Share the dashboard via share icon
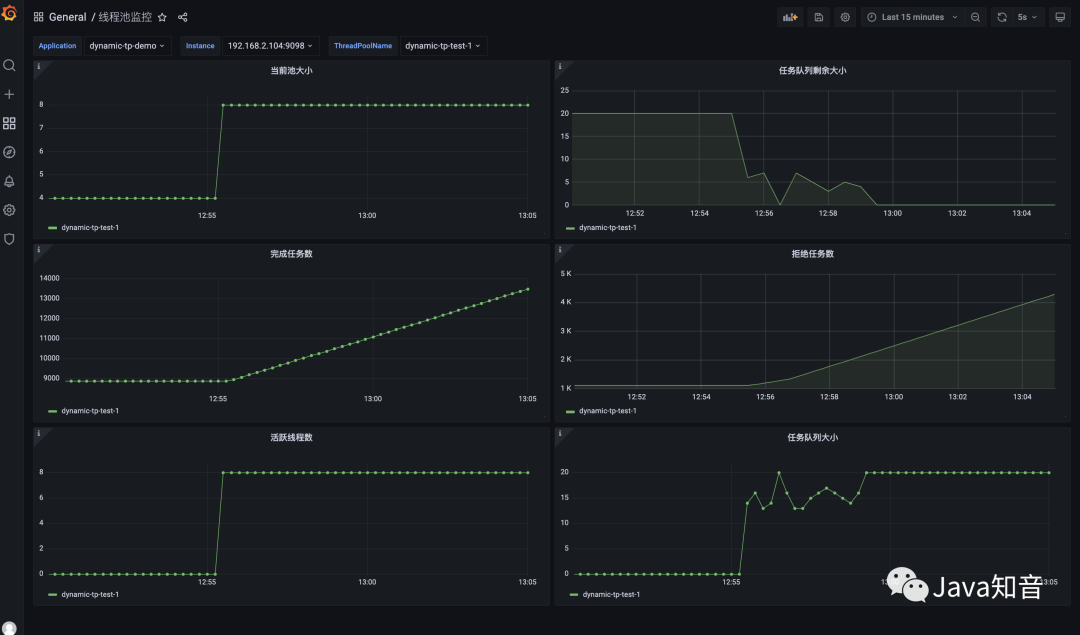The image size is (1080, 635). [x=183, y=17]
